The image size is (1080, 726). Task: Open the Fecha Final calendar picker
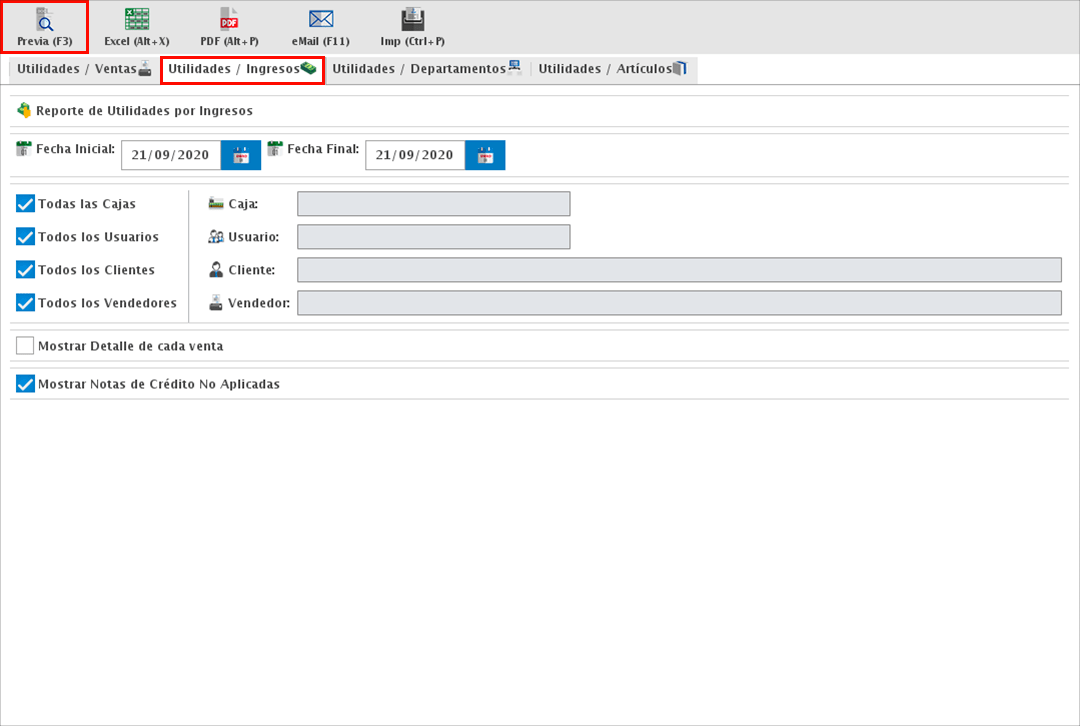[x=485, y=155]
